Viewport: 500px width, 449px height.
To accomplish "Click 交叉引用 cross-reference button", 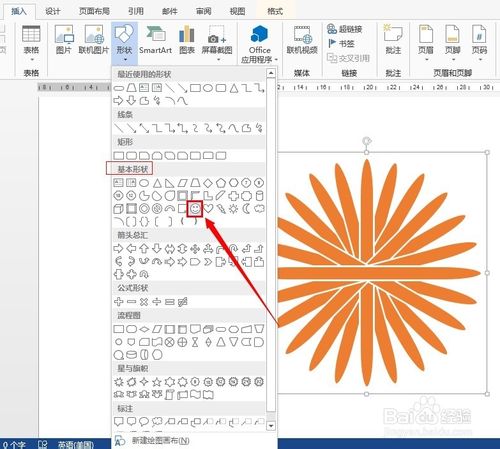I will (x=348, y=58).
